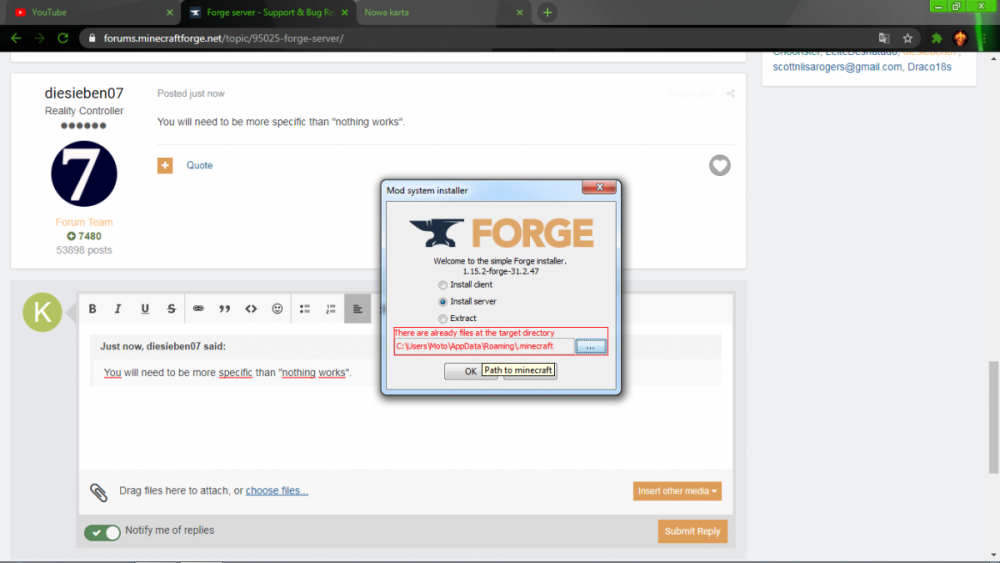The image size is (1000, 563).
Task: Insert a link with the chain icon
Action: coord(198,309)
